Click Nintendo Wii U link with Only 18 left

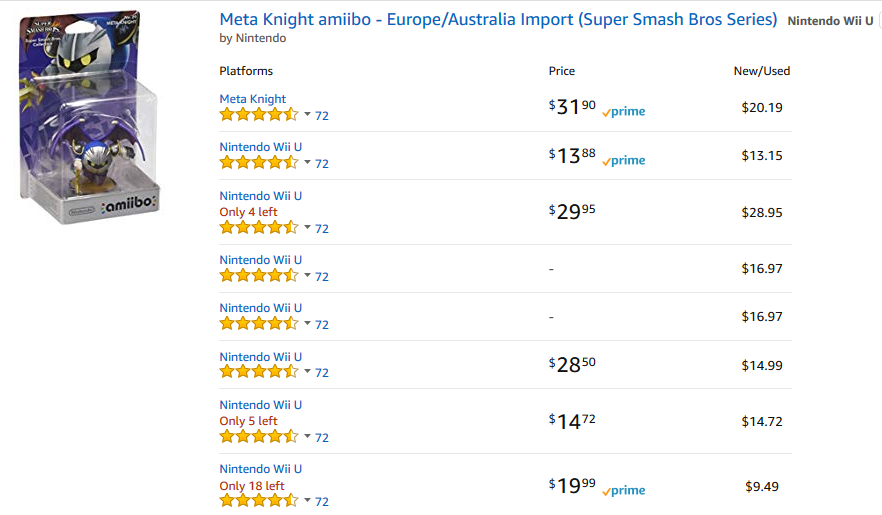click(x=260, y=469)
